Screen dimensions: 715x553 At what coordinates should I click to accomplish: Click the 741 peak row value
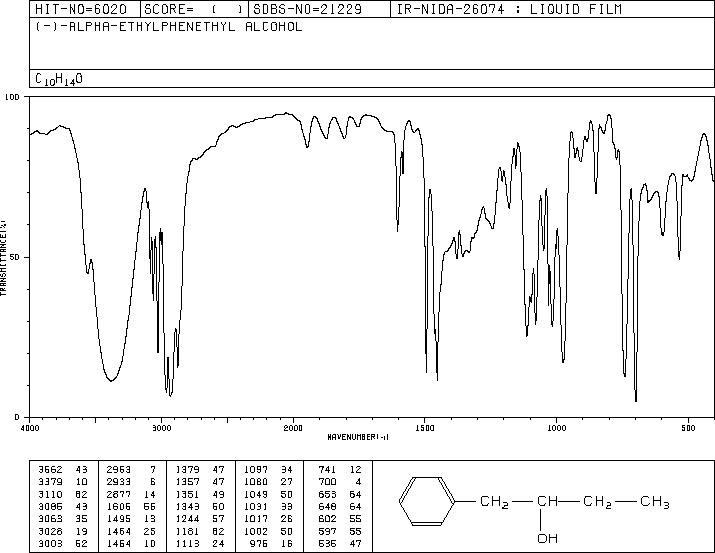[327, 469]
